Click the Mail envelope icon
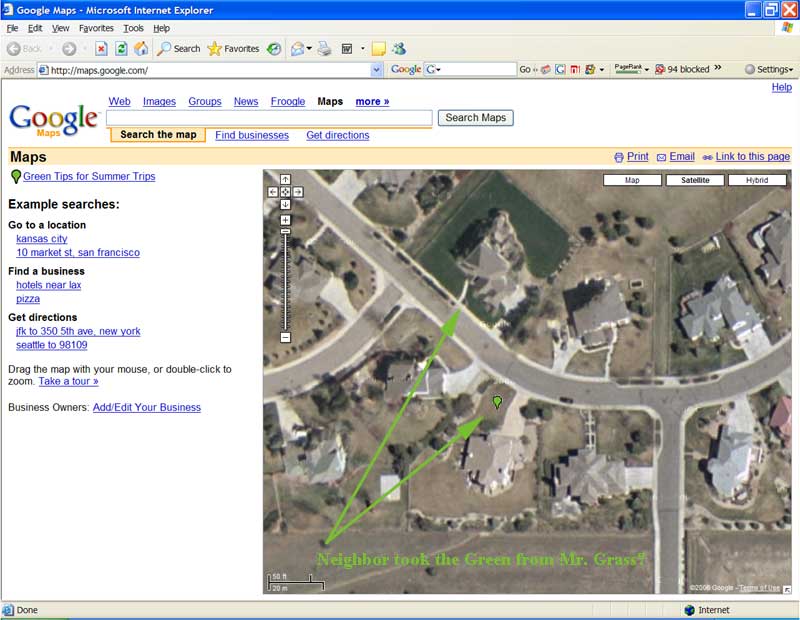This screenshot has width=800, height=620. coord(297,49)
